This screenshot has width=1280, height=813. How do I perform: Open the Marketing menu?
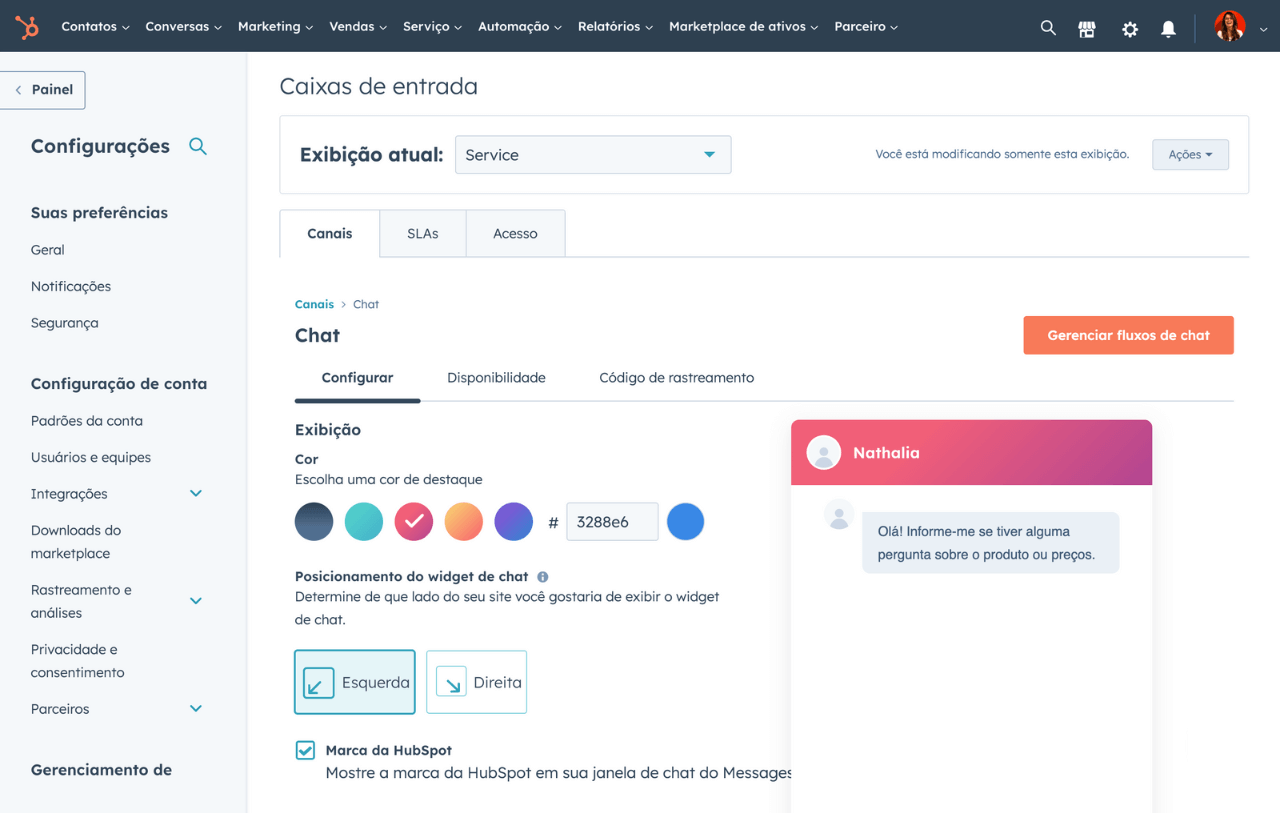coord(275,27)
